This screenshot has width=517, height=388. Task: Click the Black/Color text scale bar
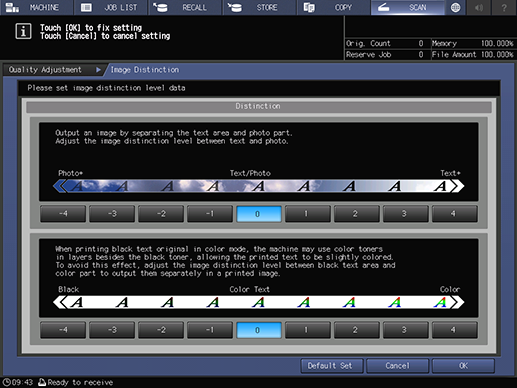259,302
